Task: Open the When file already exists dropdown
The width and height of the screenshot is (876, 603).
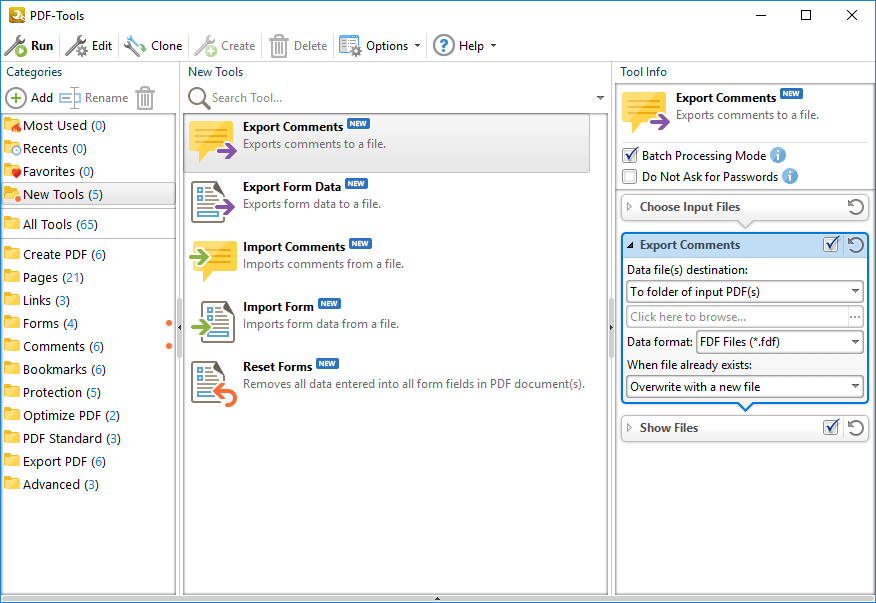Action: point(745,387)
